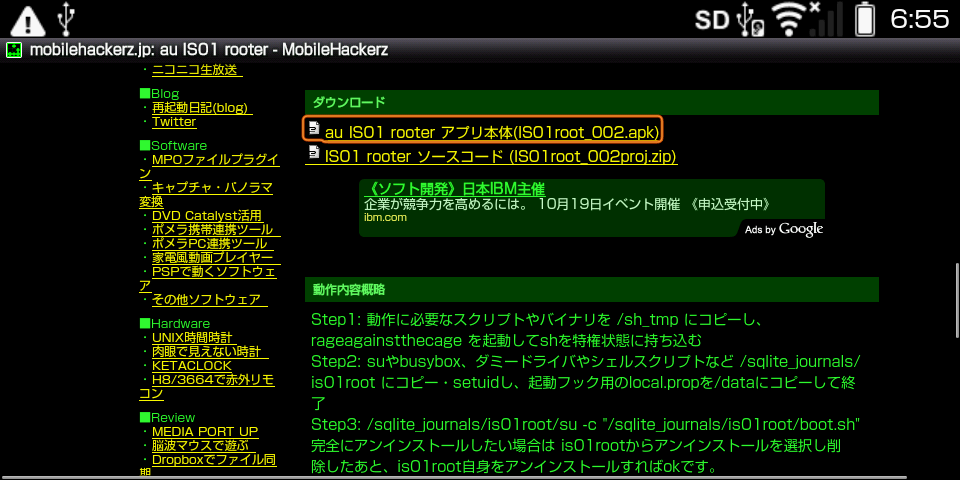Image resolution: width=960 pixels, height=480 pixels.
Task: Click file icon next to IS01root_002proj.zip
Action: (314, 152)
